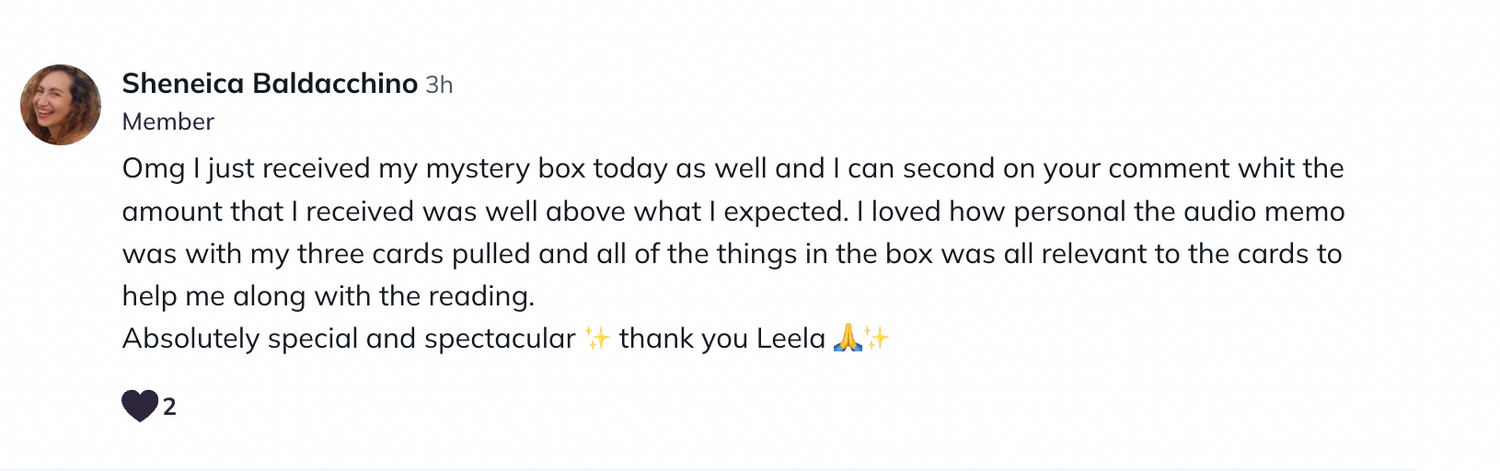Click the words Absolutely special and spectacular
This screenshot has width=1500, height=471.
349,339
